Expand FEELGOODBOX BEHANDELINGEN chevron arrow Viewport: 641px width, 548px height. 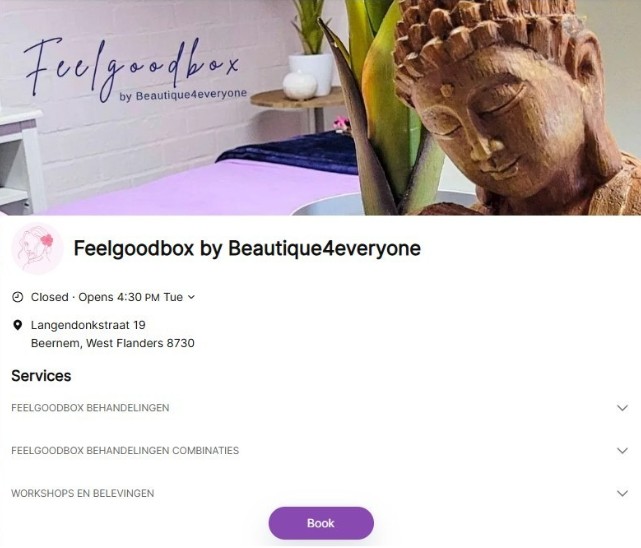click(x=622, y=408)
